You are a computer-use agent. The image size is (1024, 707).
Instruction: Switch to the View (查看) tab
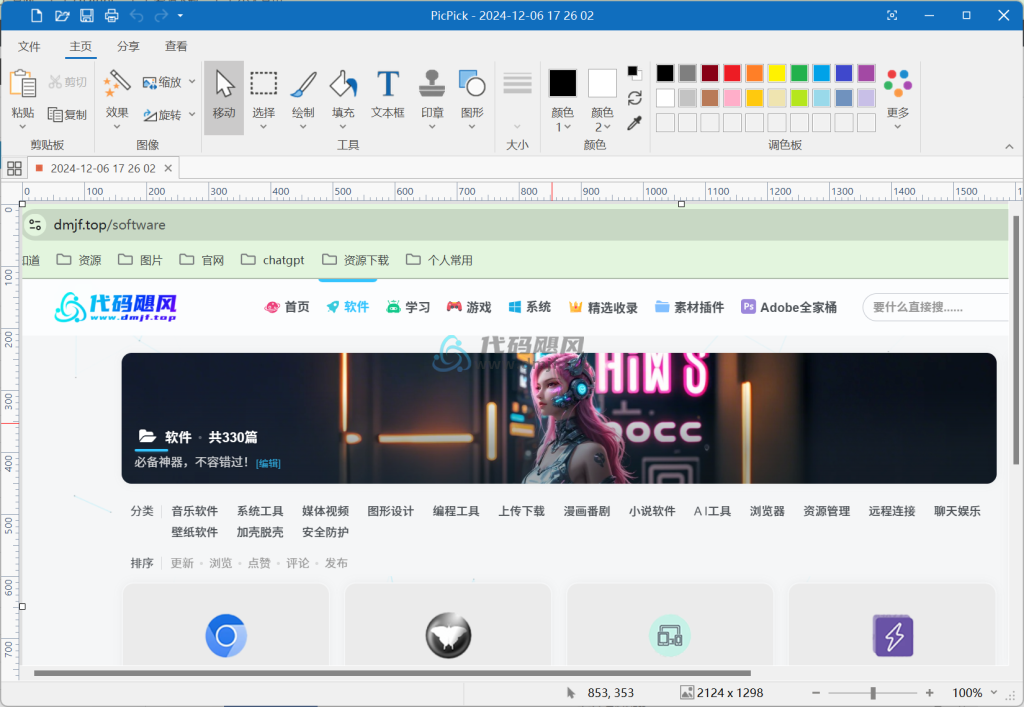(x=176, y=46)
